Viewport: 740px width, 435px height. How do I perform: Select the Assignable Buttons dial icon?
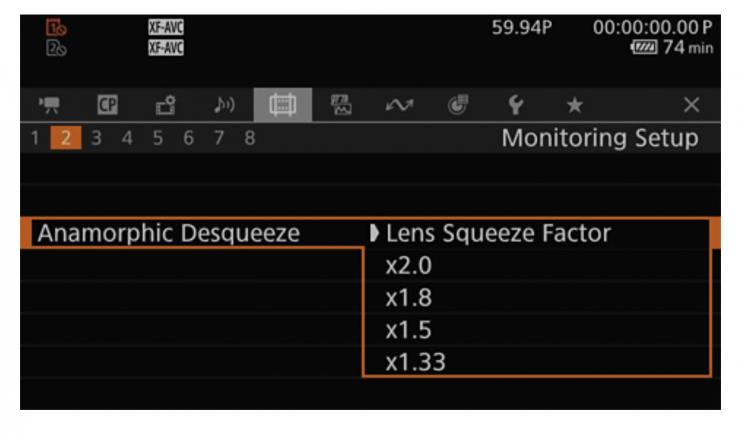click(x=458, y=104)
